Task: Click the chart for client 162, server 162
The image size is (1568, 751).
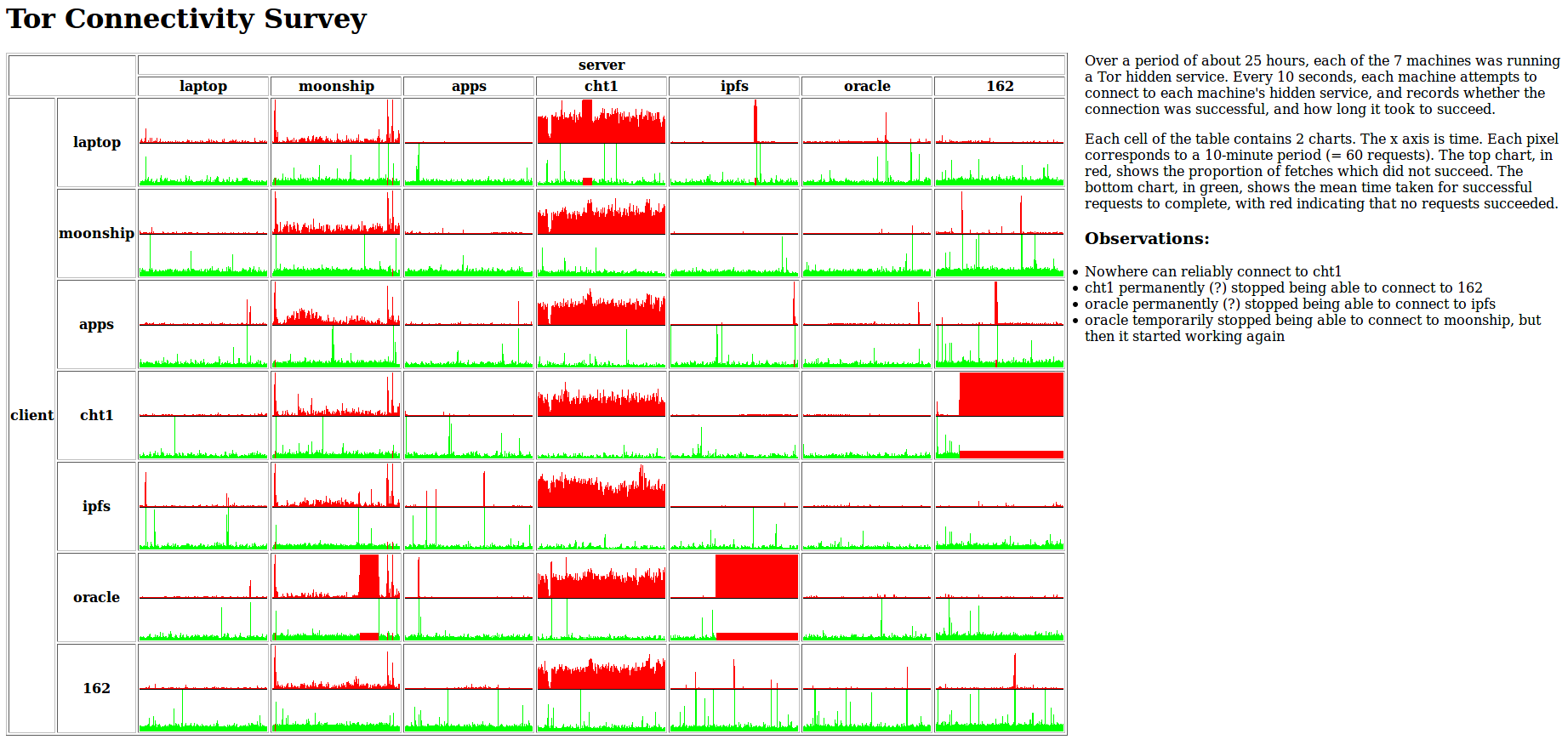Action: (1000, 688)
